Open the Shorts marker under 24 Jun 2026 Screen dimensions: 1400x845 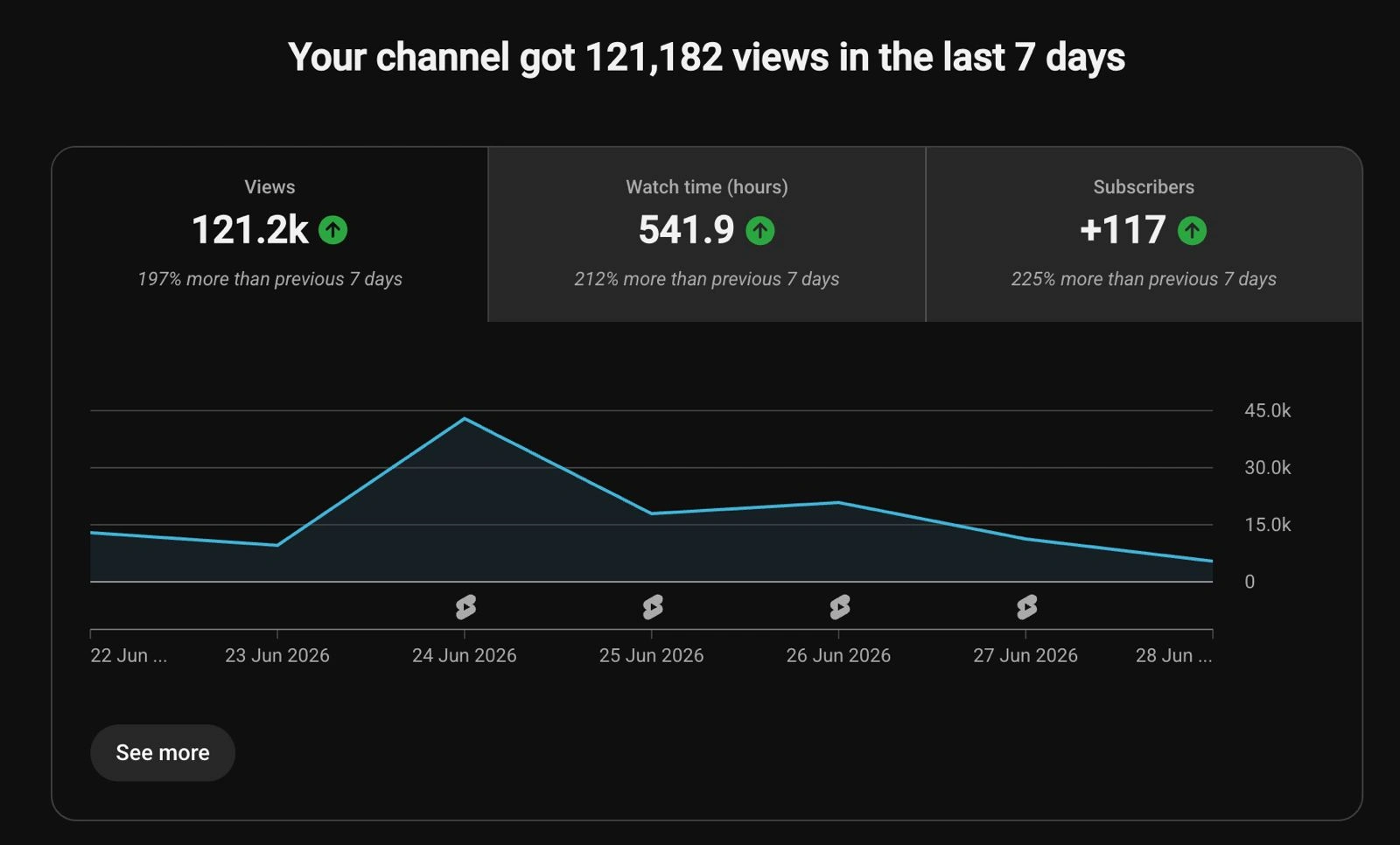(465, 607)
